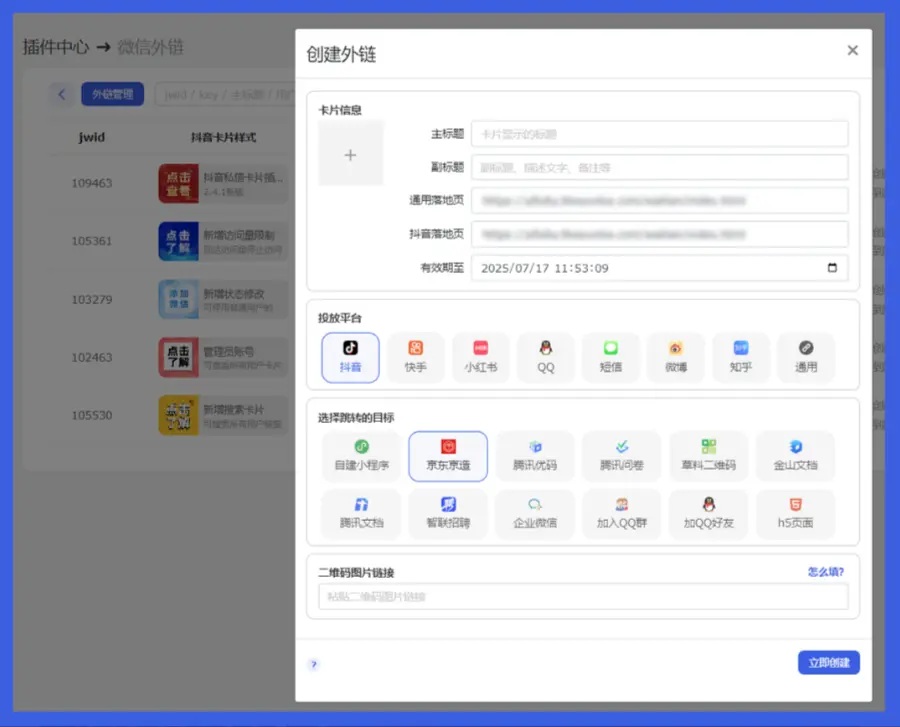900x727 pixels.
Task: Select the 小红书 platform icon
Action: point(480,357)
